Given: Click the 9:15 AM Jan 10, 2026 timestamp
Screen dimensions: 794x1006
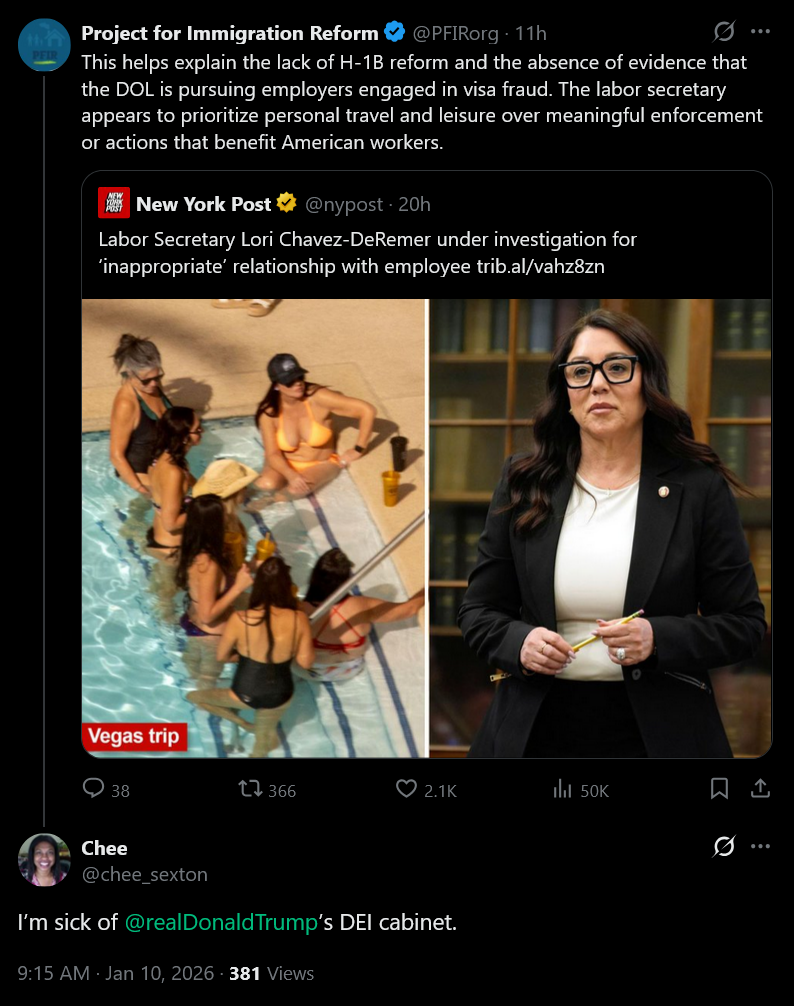Looking at the screenshot, I should point(115,973).
